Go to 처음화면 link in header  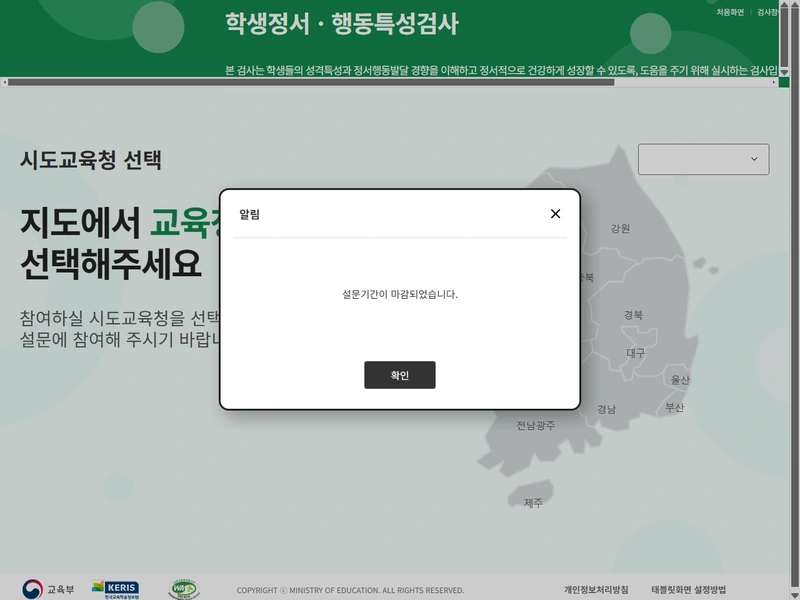pyautogui.click(x=730, y=12)
